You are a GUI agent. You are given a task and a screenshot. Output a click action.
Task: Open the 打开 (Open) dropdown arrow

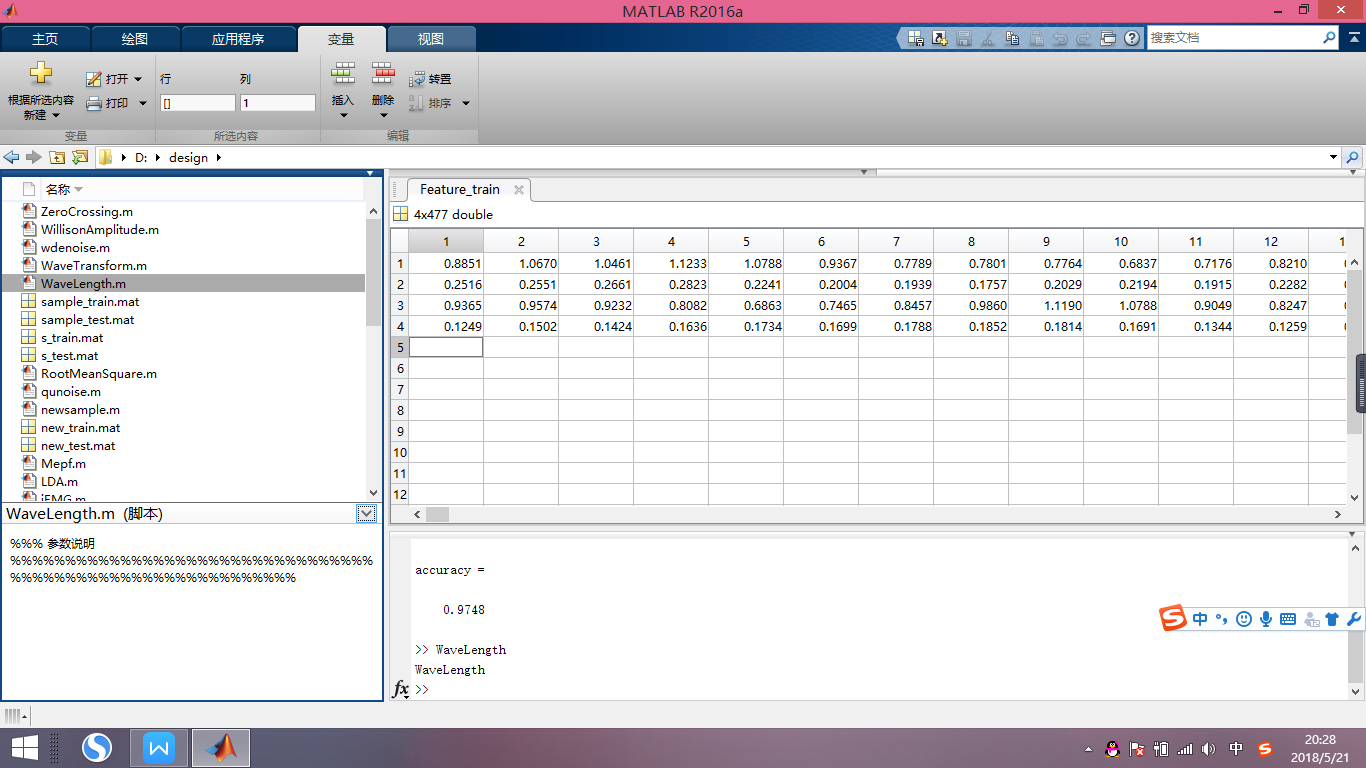[138, 79]
